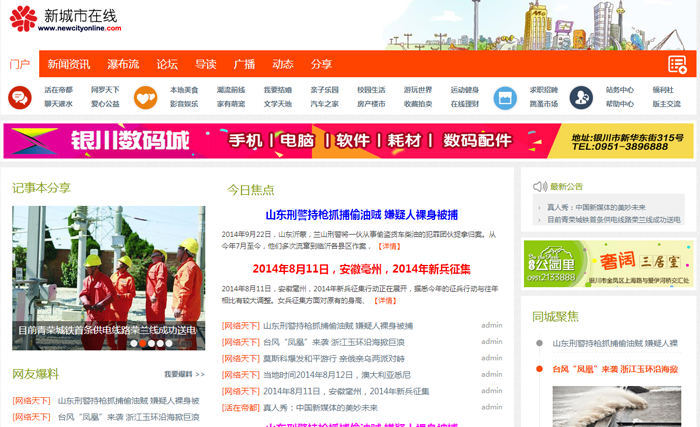Click the red chat bubble category icon
Screen dimensions: 700x427
20,97
